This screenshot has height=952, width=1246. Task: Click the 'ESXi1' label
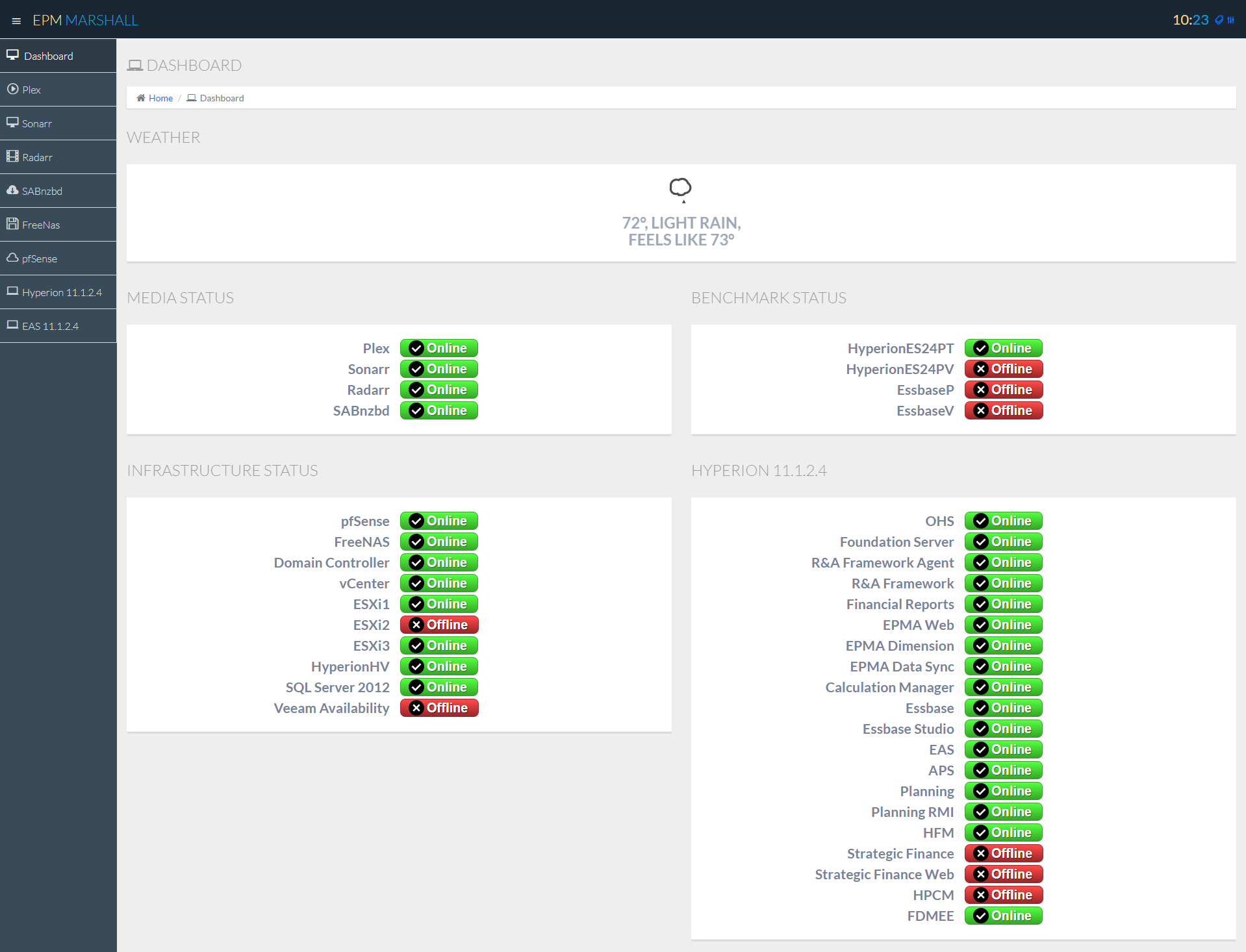tap(372, 604)
